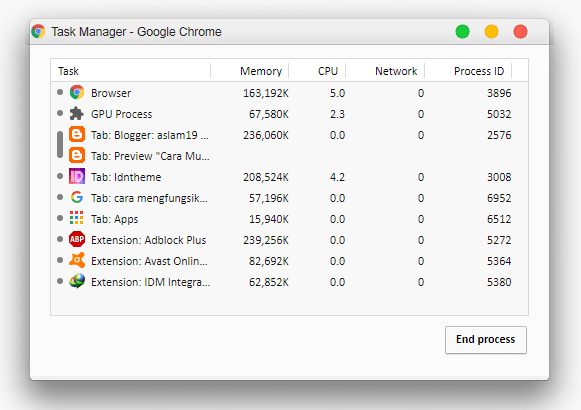
Task: Click the 2.3 CPU value
Action: click(x=337, y=114)
